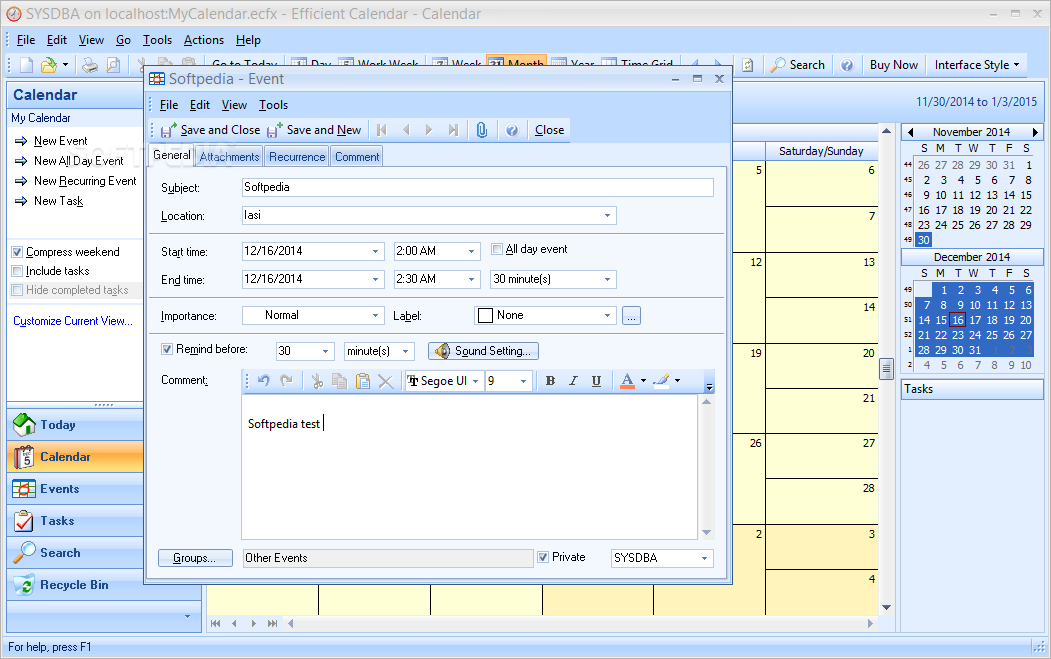Click ellipsis button next to Label
This screenshot has width=1051, height=659.
click(x=631, y=315)
